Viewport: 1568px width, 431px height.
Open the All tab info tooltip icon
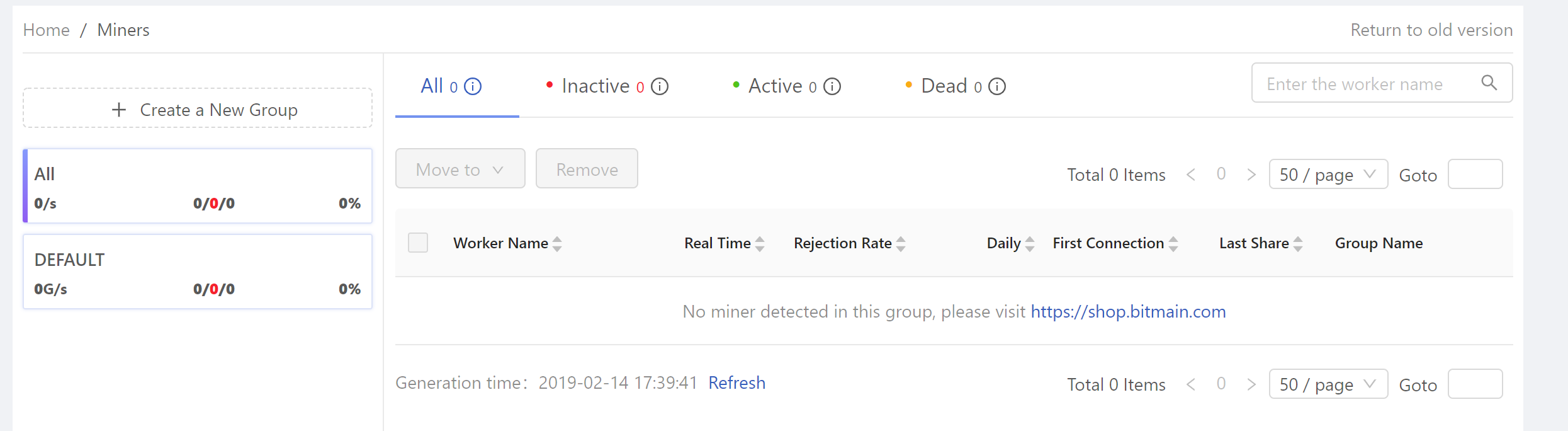[472, 86]
